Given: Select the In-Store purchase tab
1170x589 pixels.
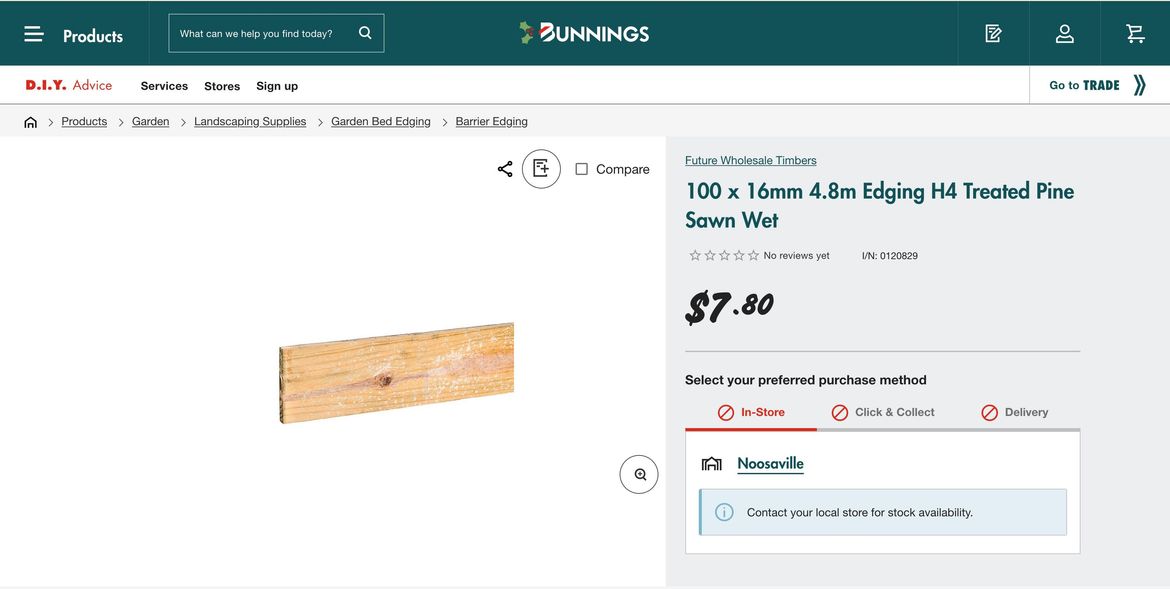Looking at the screenshot, I should click(751, 412).
